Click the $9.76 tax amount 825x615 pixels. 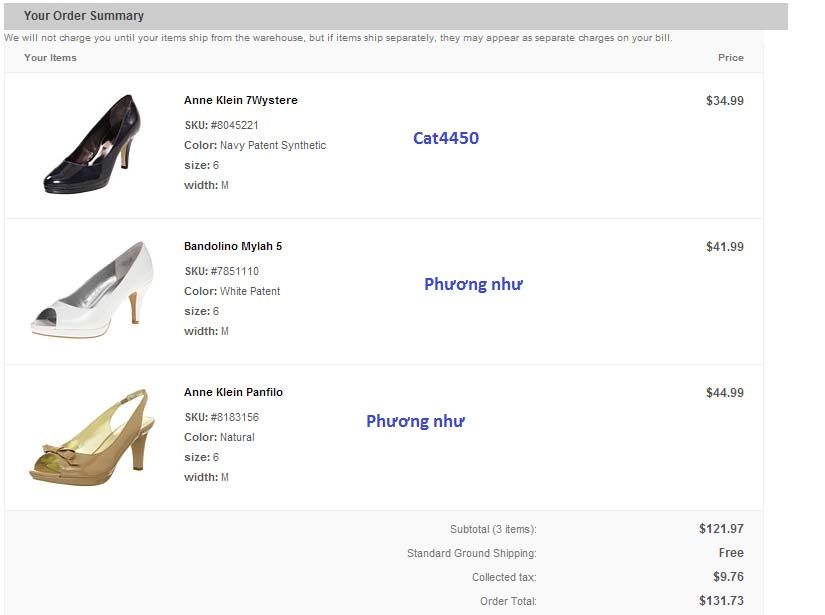point(728,577)
